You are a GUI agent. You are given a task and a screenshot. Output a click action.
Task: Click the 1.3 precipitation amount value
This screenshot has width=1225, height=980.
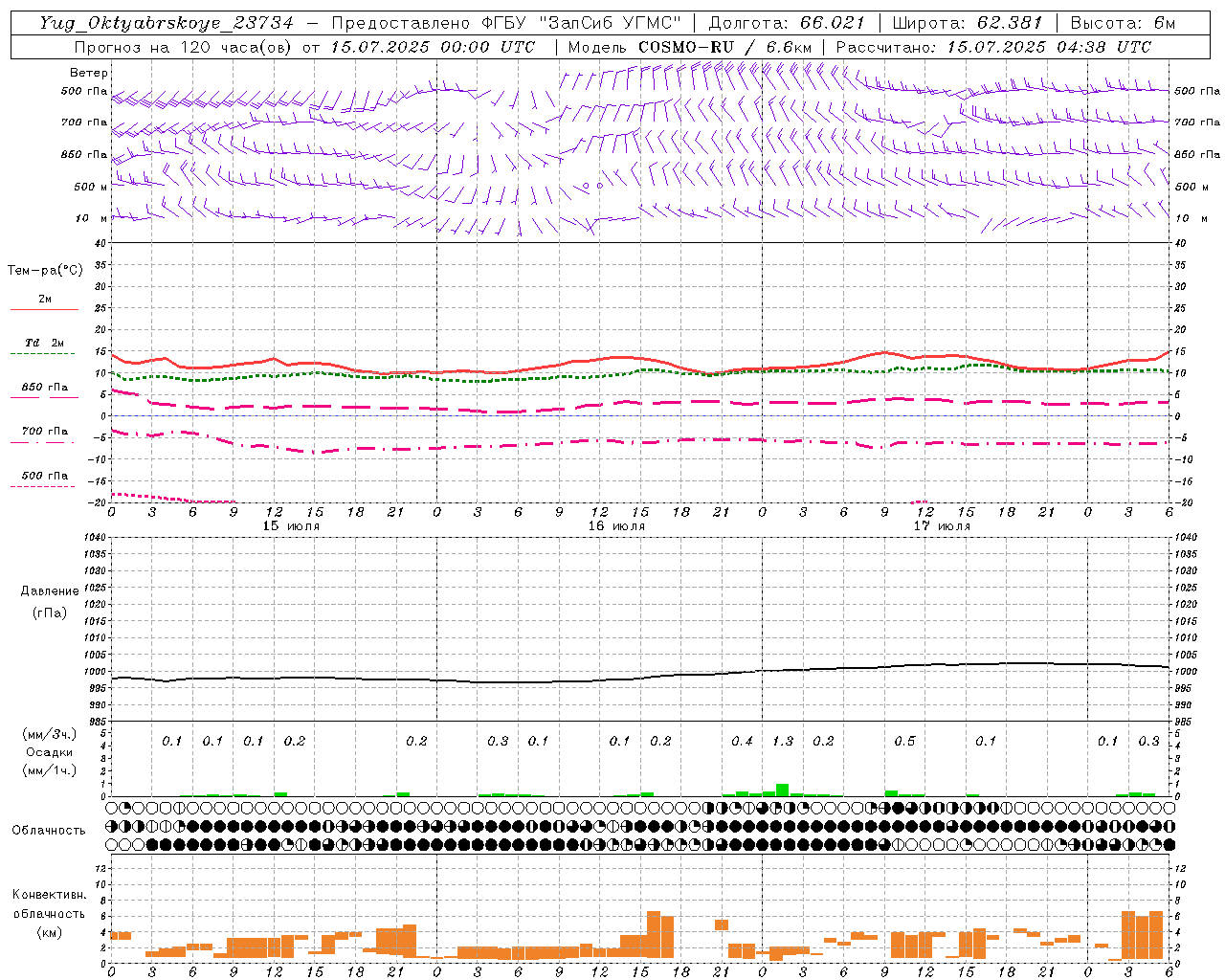pos(783,741)
